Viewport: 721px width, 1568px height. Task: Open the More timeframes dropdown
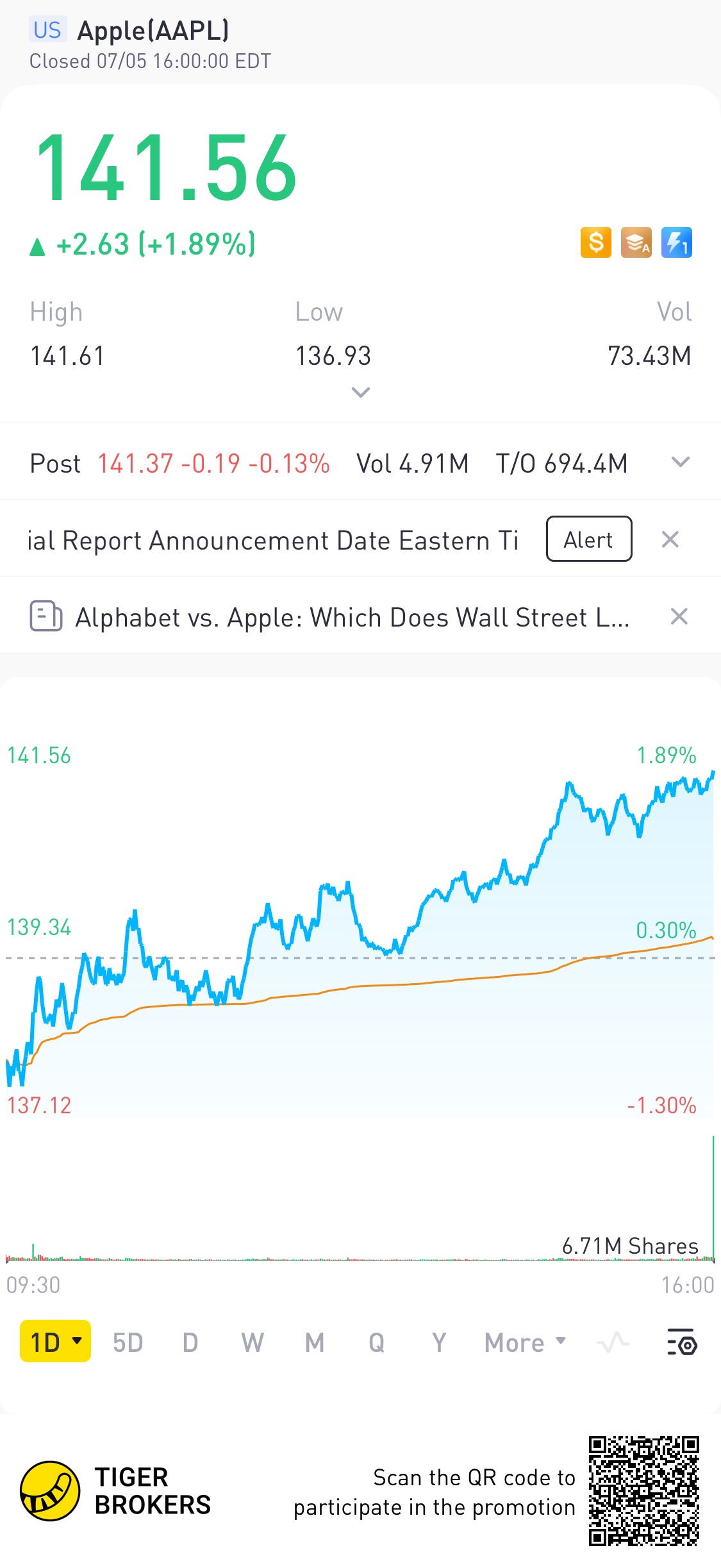pos(525,1342)
